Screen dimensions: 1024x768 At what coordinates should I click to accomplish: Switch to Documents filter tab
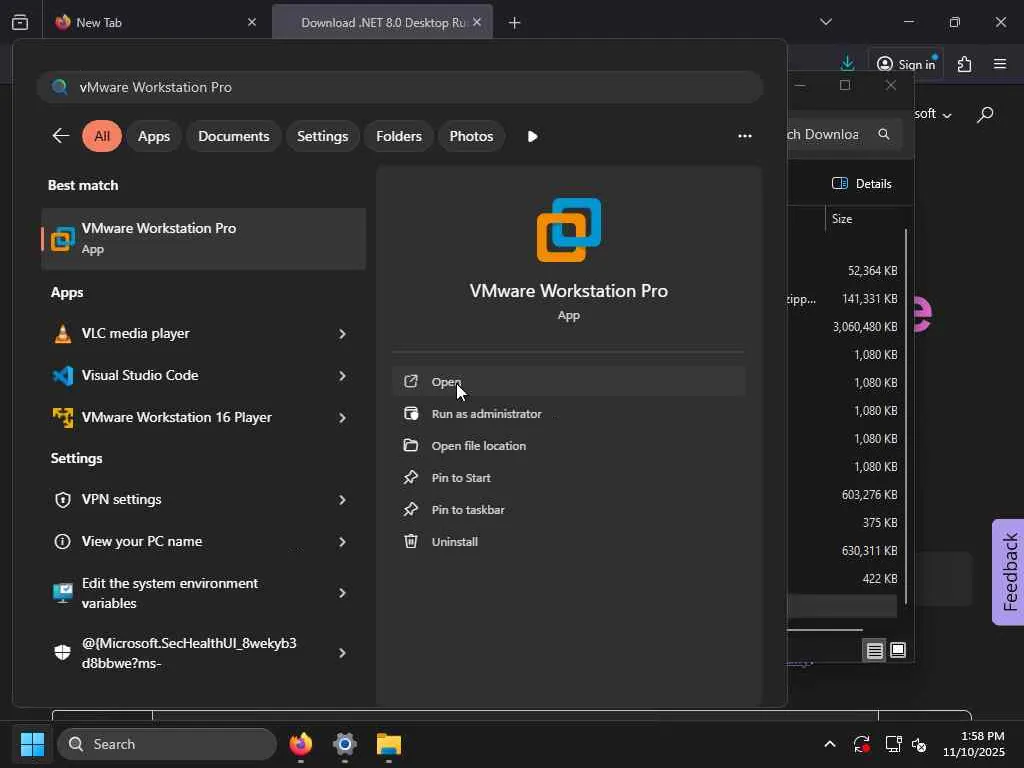(234, 136)
